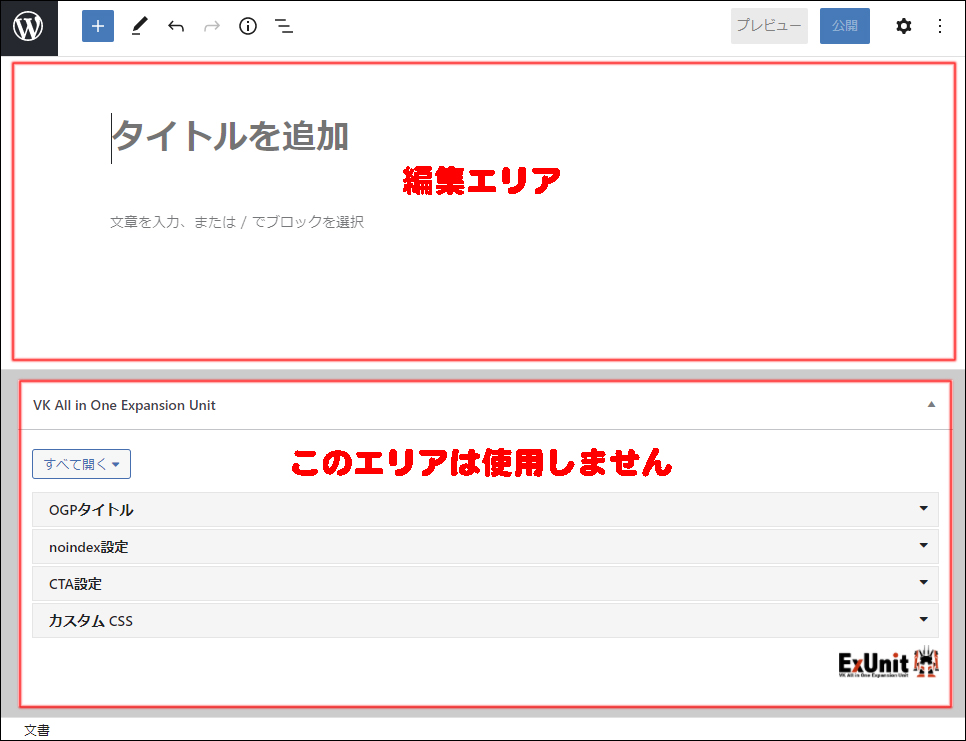Select the pencil edit tool
Image resolution: width=966 pixels, height=741 pixels.
click(138, 27)
